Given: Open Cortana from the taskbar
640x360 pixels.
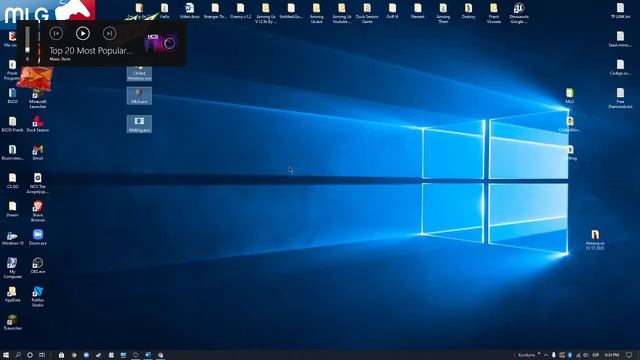Looking at the screenshot, I should 30,355.
